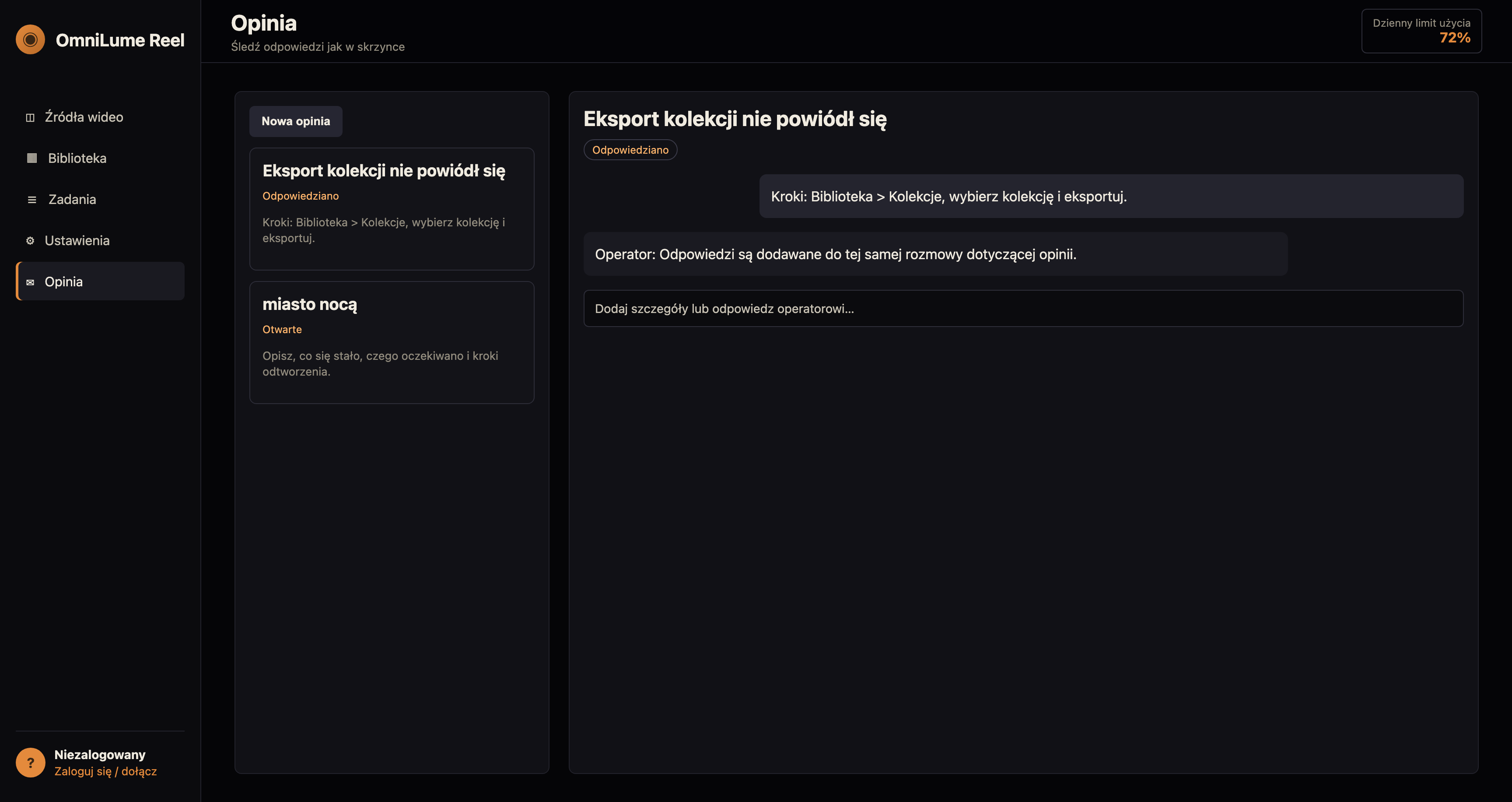Focus the Dodaj szczegóły reply input field
1512x802 pixels.
pos(1023,308)
